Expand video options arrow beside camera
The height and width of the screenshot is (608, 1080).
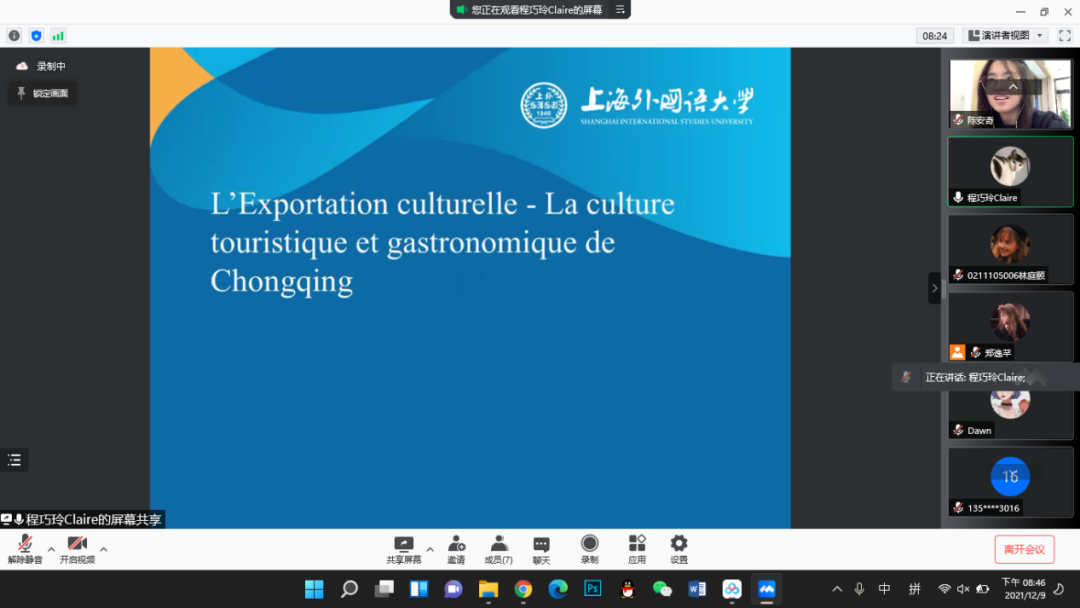(103, 549)
